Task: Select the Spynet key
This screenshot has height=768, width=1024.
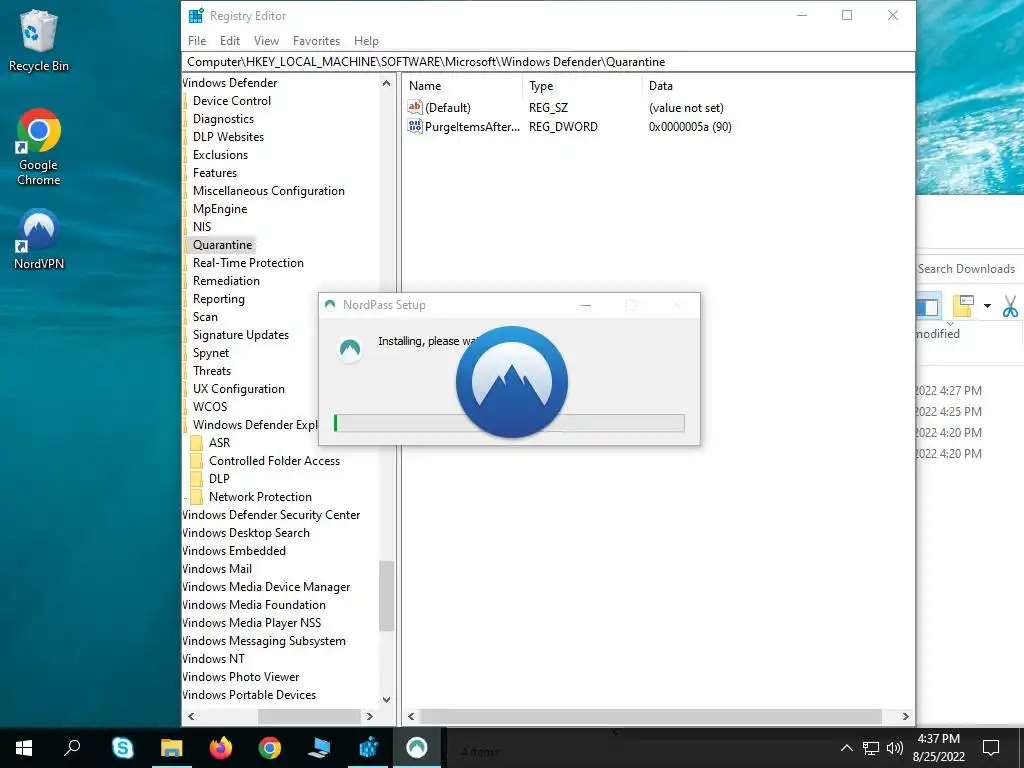Action: [211, 353]
